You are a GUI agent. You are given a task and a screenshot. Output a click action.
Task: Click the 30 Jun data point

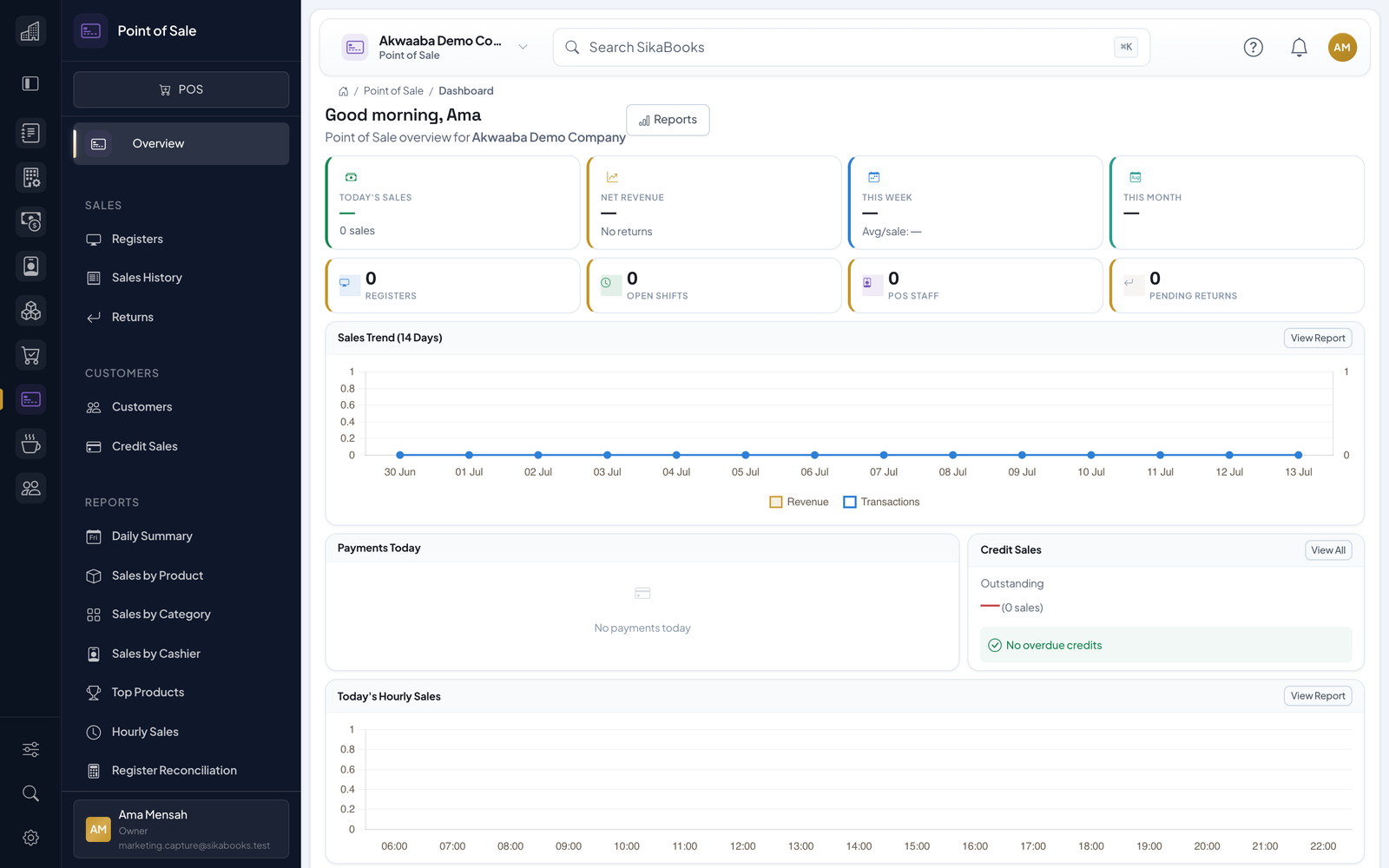tap(400, 455)
